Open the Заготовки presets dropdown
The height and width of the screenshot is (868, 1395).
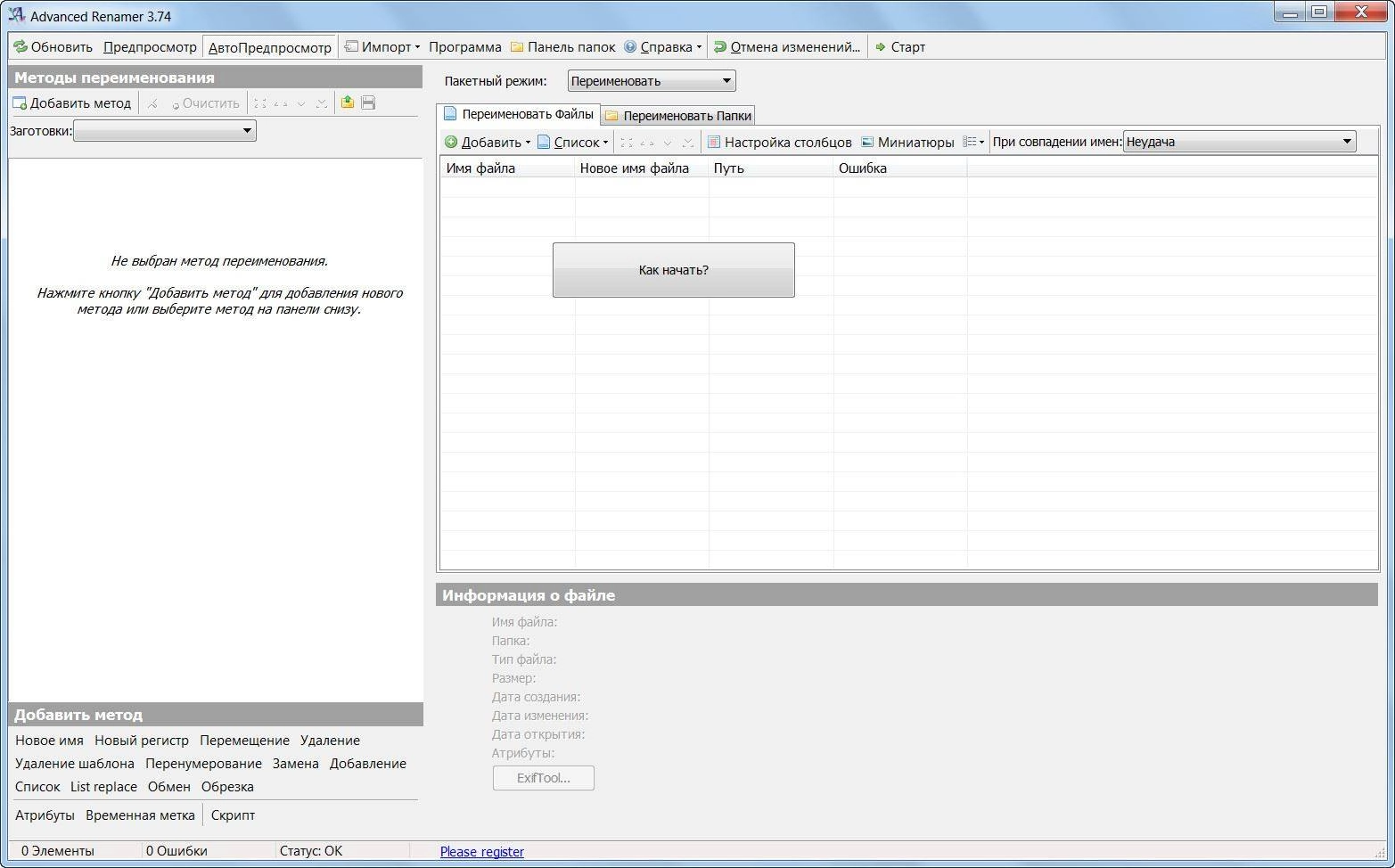pos(165,131)
